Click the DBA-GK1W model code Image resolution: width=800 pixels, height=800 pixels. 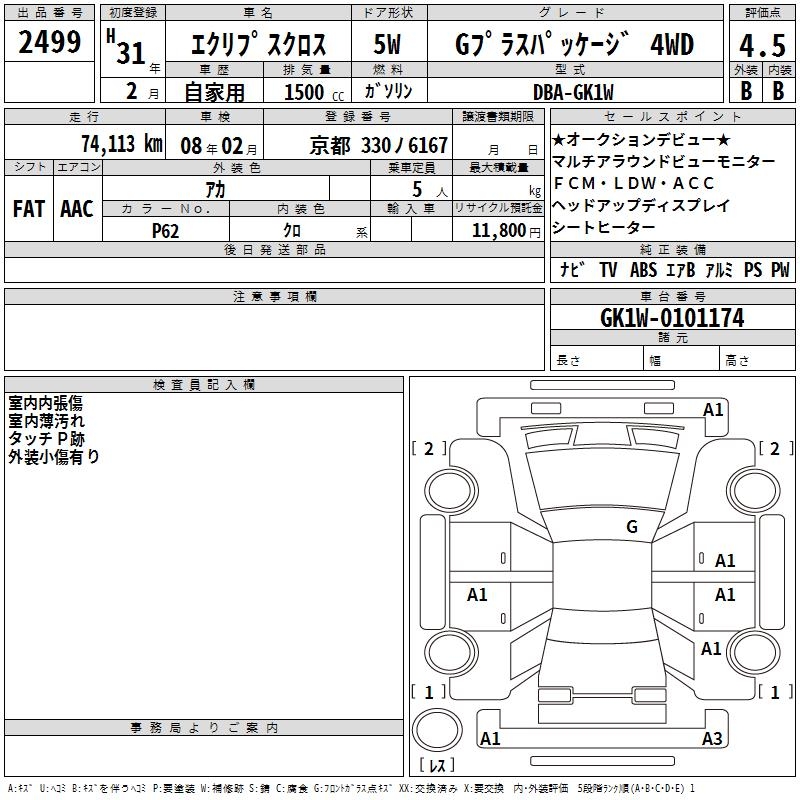[x=574, y=92]
